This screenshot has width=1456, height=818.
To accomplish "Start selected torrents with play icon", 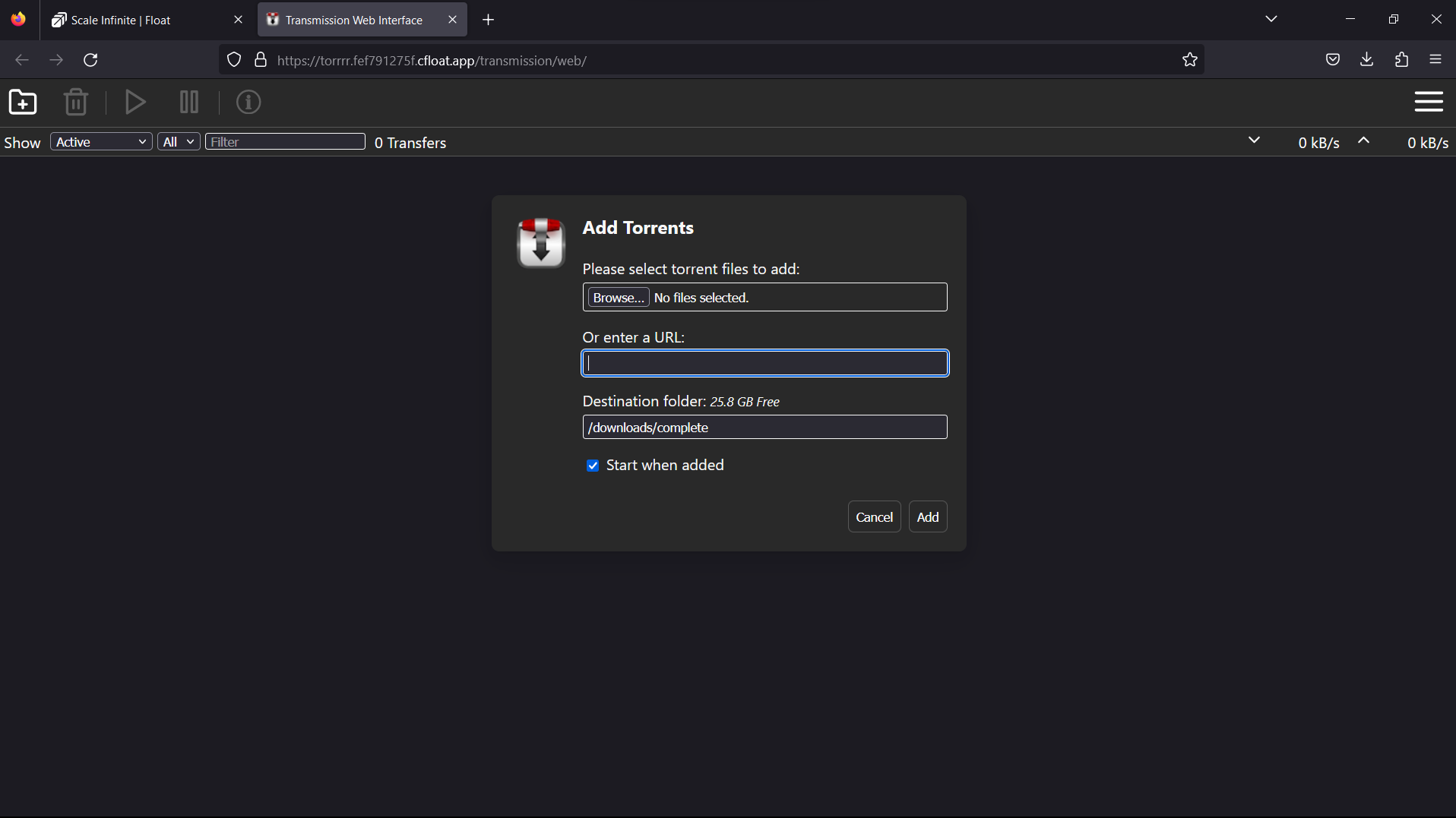I will tap(135, 102).
